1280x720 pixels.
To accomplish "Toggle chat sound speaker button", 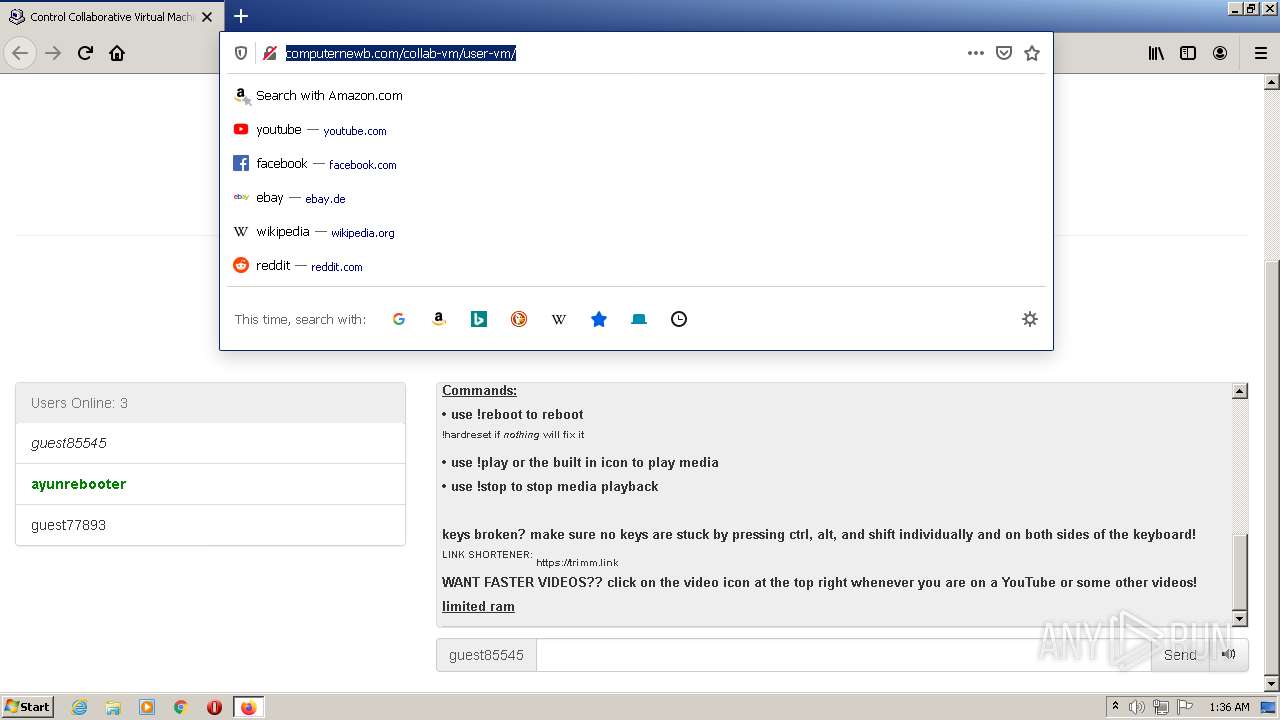I will pos(1228,655).
